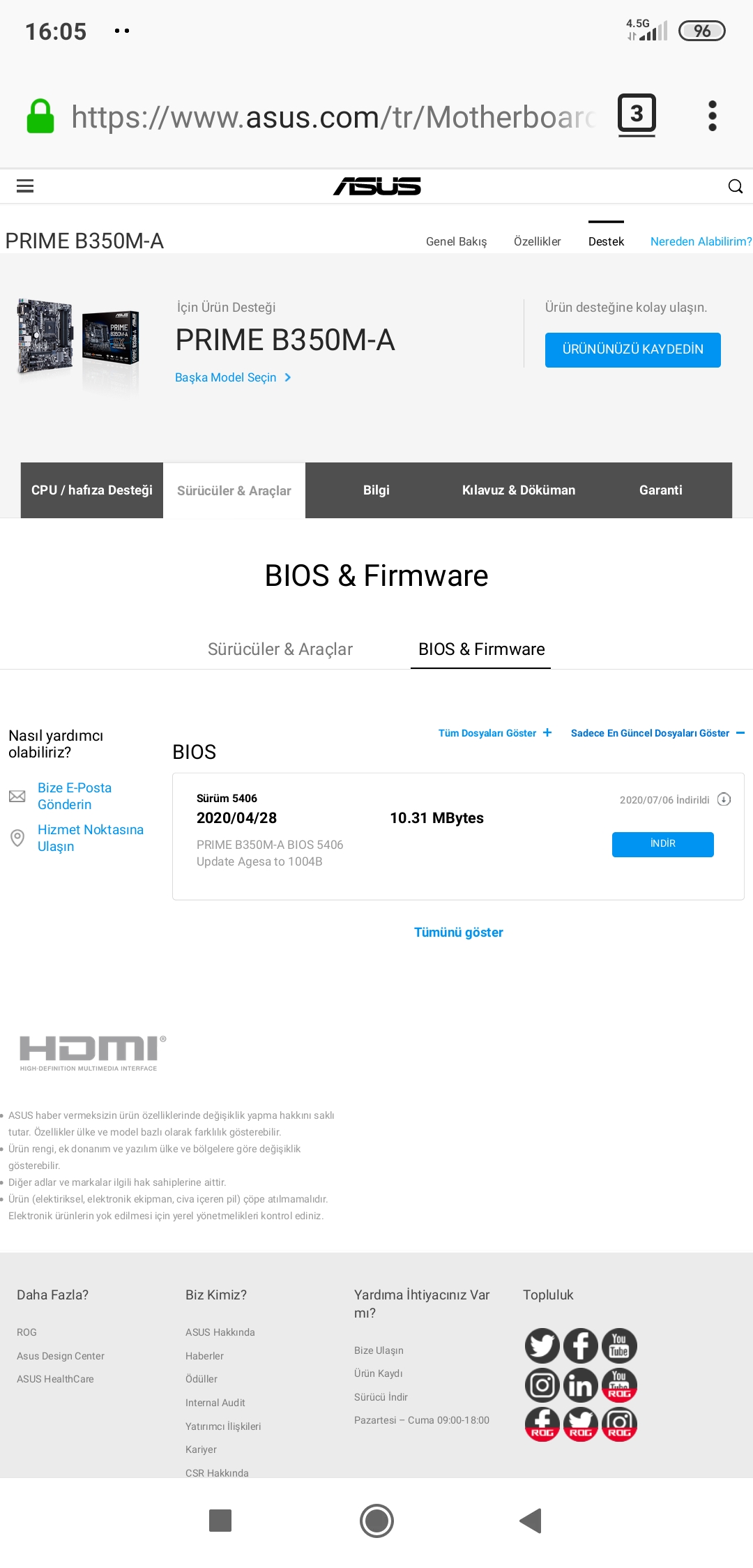The image size is (753, 1568).
Task: Open the hamburger menu on ASUS site
Action: pyautogui.click(x=25, y=186)
